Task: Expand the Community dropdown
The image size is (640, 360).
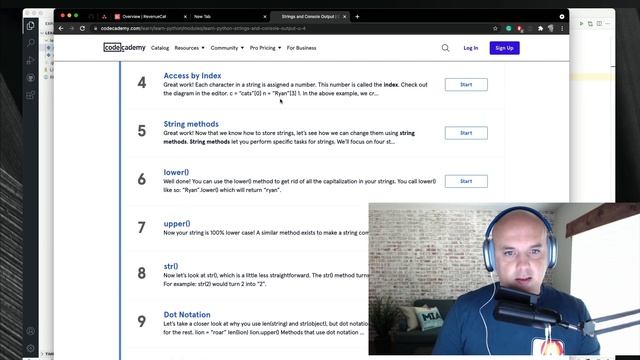Action: click(x=227, y=48)
